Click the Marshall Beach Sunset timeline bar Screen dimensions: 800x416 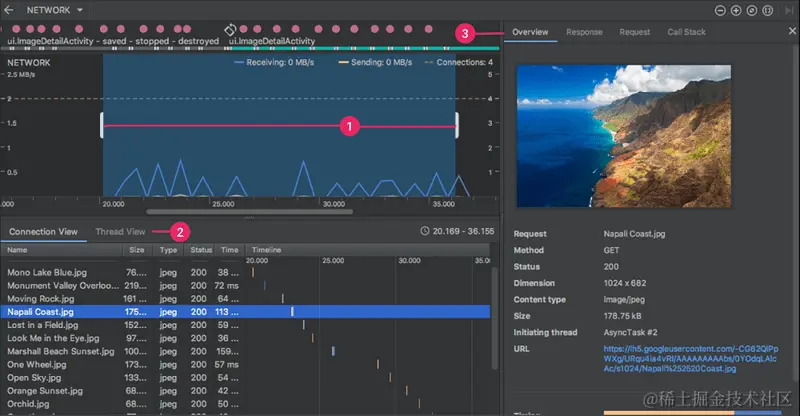tap(333, 351)
